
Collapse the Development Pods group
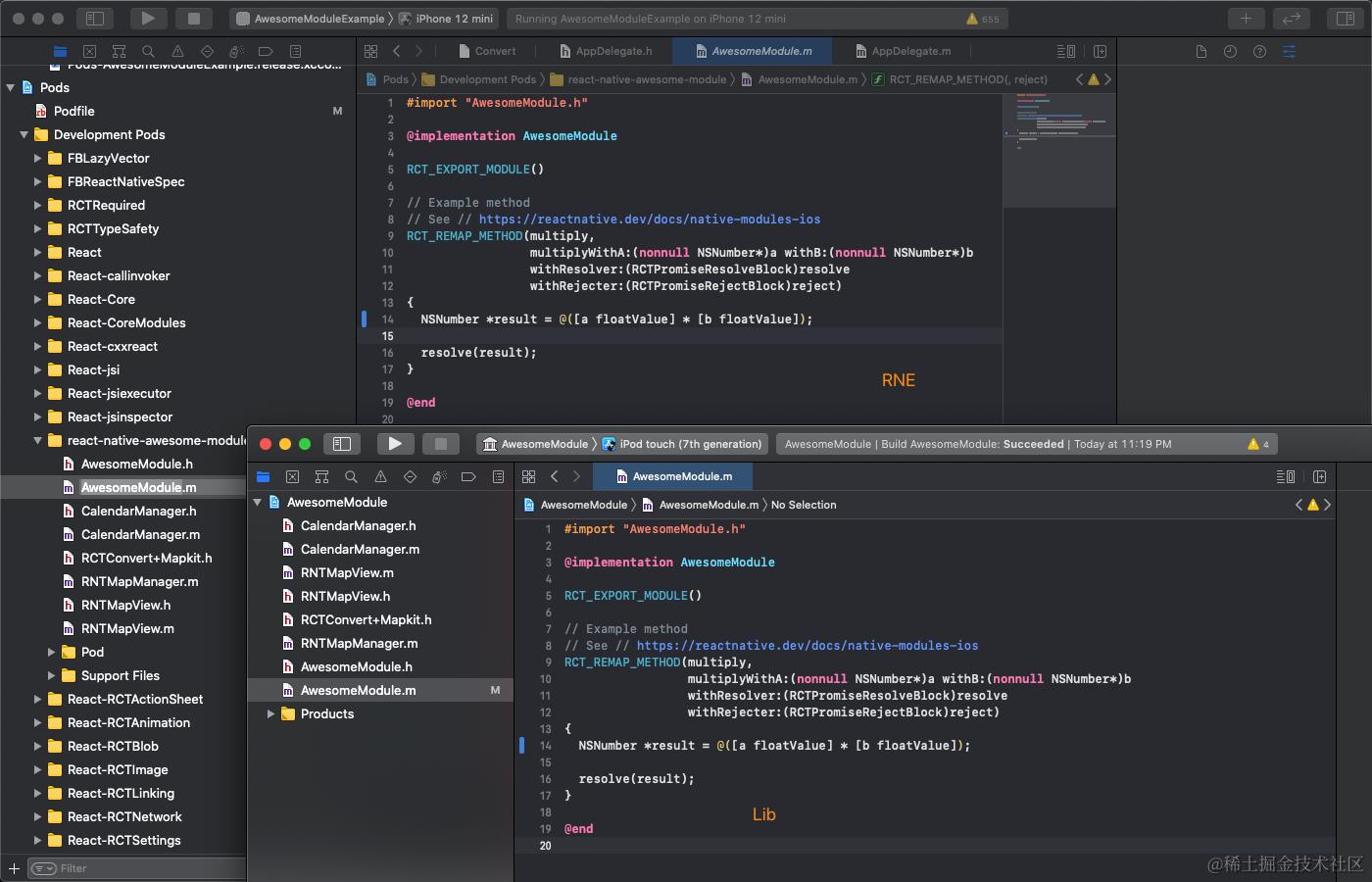click(x=24, y=134)
